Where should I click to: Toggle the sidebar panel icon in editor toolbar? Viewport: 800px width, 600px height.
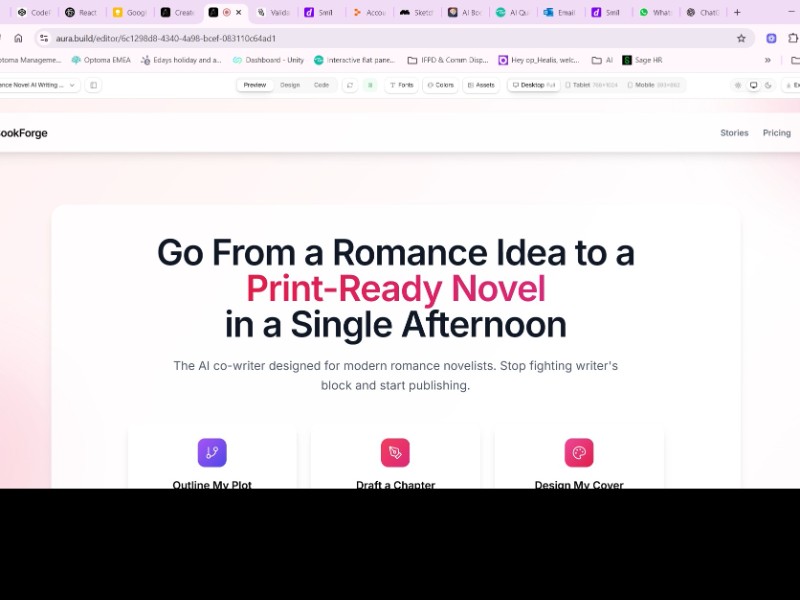coord(93,85)
